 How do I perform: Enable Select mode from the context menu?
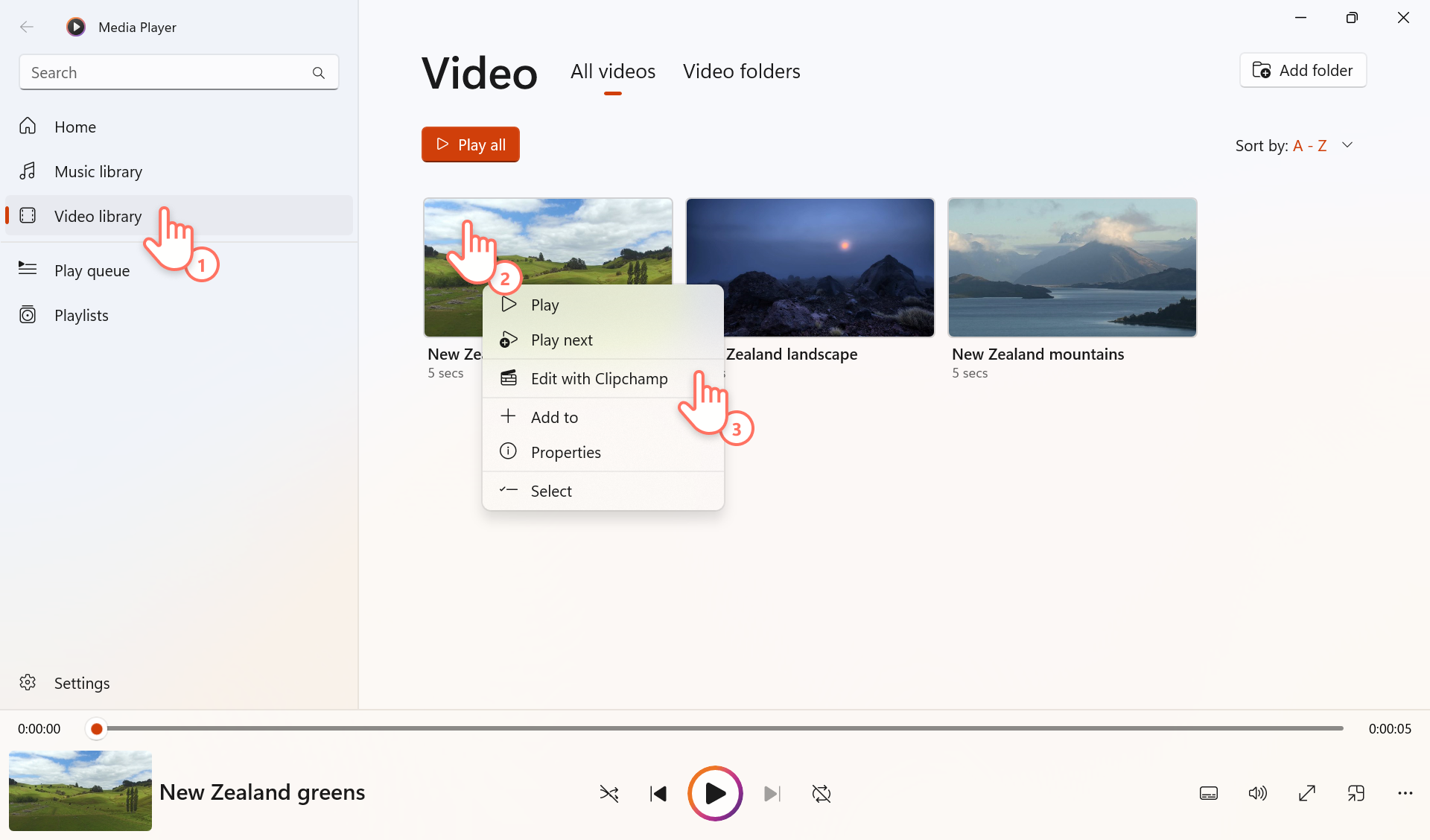pyautogui.click(x=550, y=490)
